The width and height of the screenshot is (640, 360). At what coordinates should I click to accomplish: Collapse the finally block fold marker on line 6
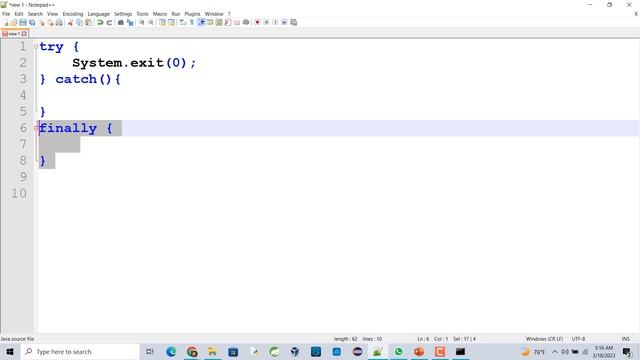pos(36,128)
